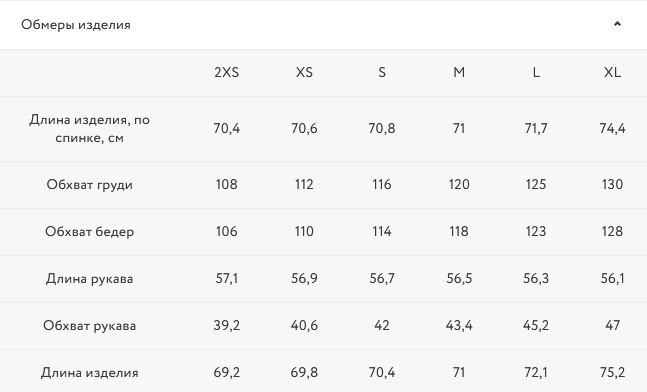Viewport: 647px width, 392px height.
Task: Select the XS size column header
Action: tap(304, 73)
